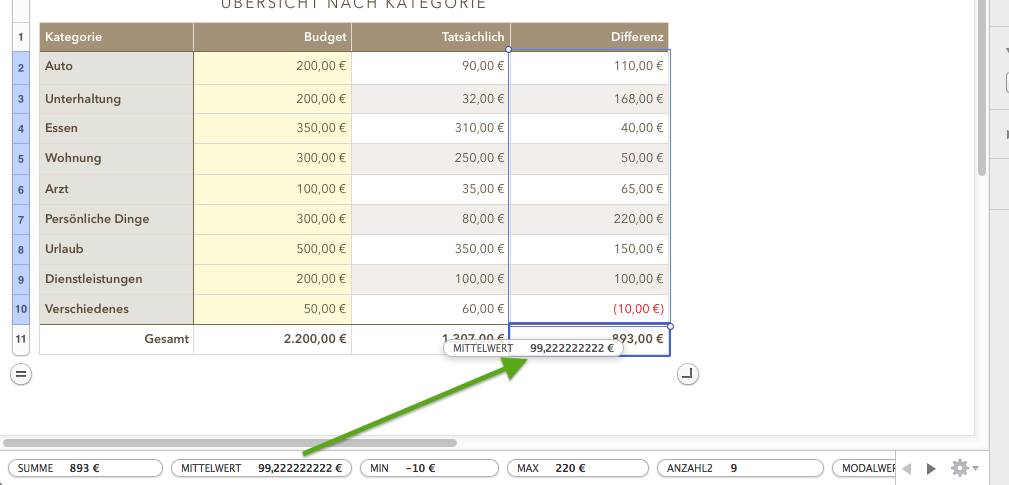
Task: Click the 150,00 € Differenz cell for Urlaub
Action: 589,250
